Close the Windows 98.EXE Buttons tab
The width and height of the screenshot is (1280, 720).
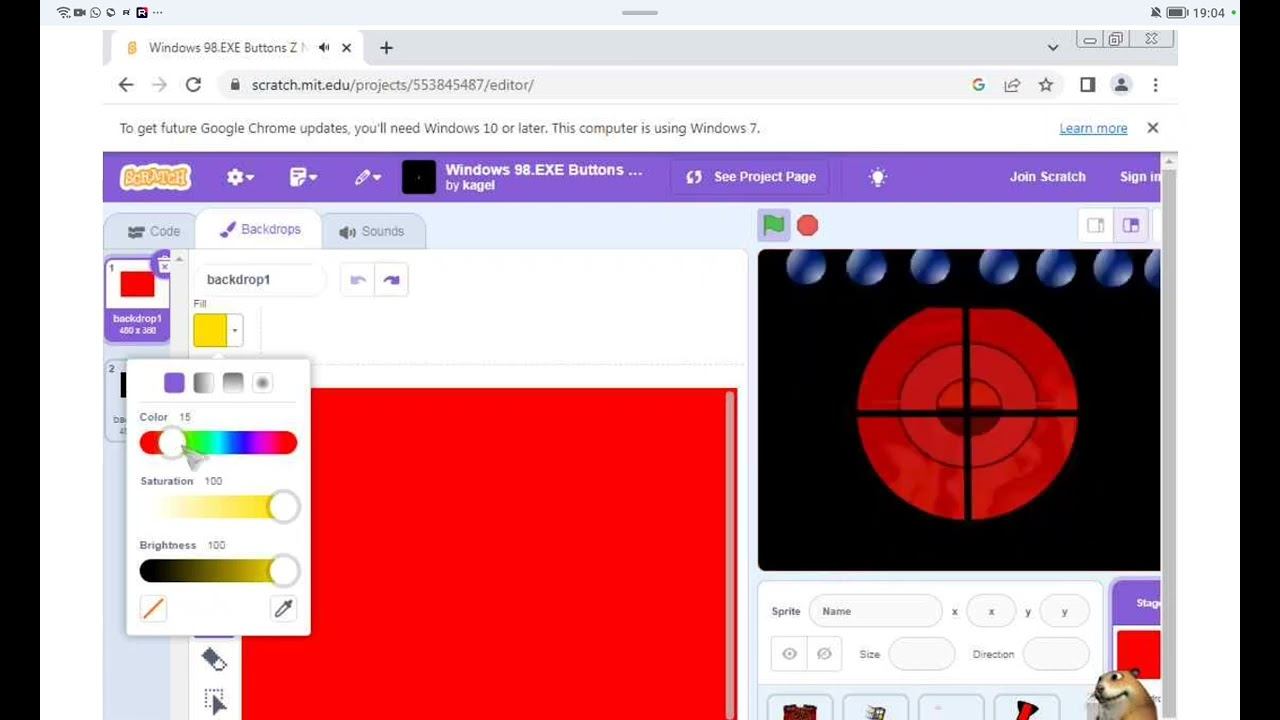(347, 47)
